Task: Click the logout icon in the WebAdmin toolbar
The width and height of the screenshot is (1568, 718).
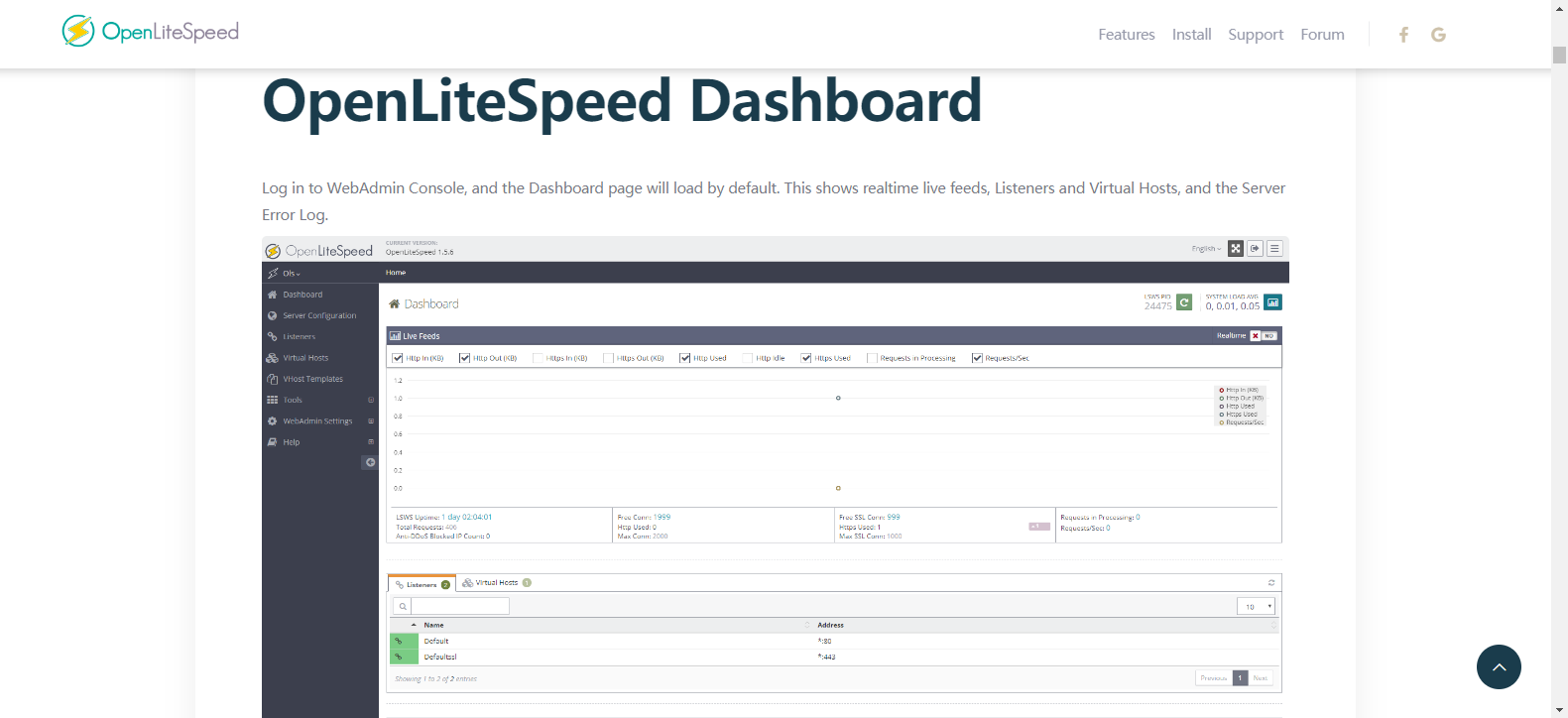Action: tap(1256, 249)
